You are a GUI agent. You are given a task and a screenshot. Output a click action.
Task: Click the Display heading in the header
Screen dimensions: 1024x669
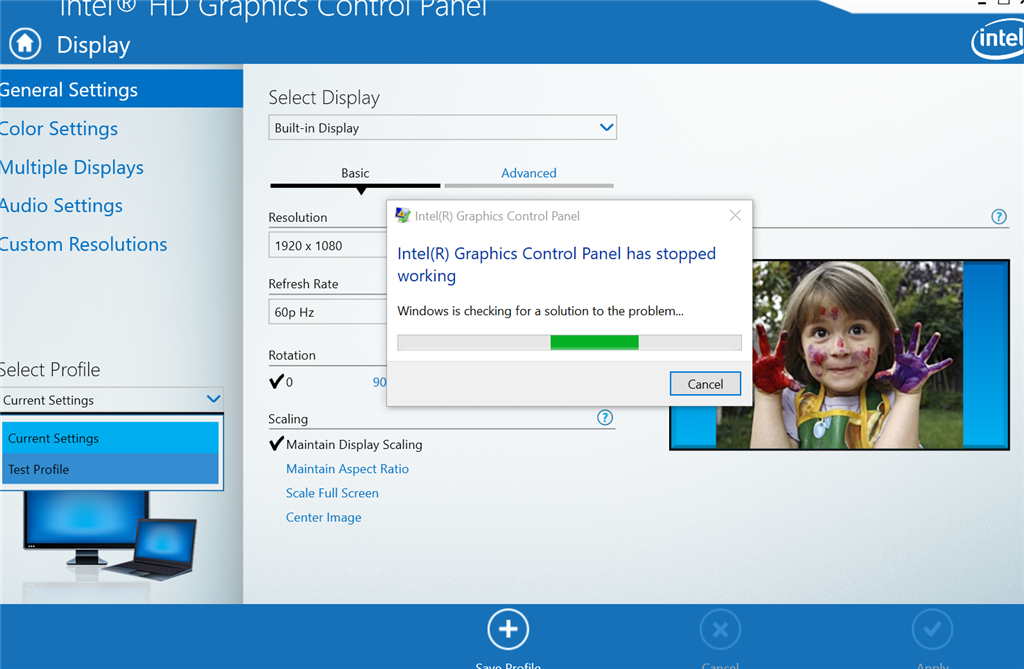tap(93, 45)
